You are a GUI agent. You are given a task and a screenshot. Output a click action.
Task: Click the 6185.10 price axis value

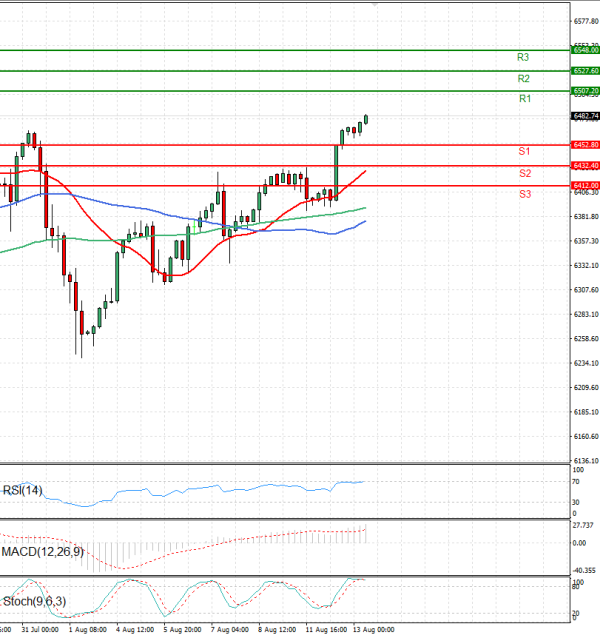(586, 412)
